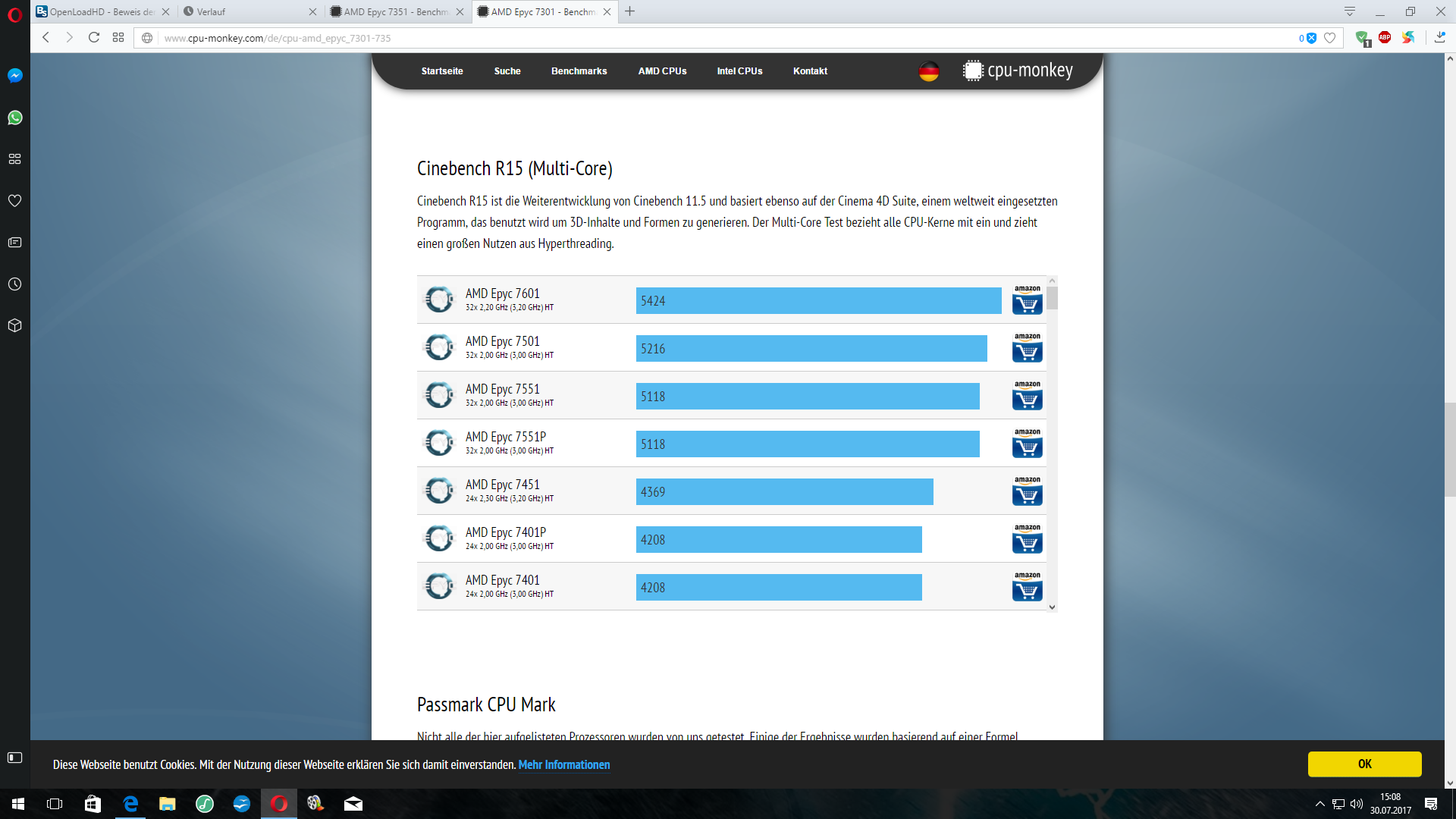Image resolution: width=1456 pixels, height=819 pixels.
Task: Reload the current page
Action: coord(94,38)
